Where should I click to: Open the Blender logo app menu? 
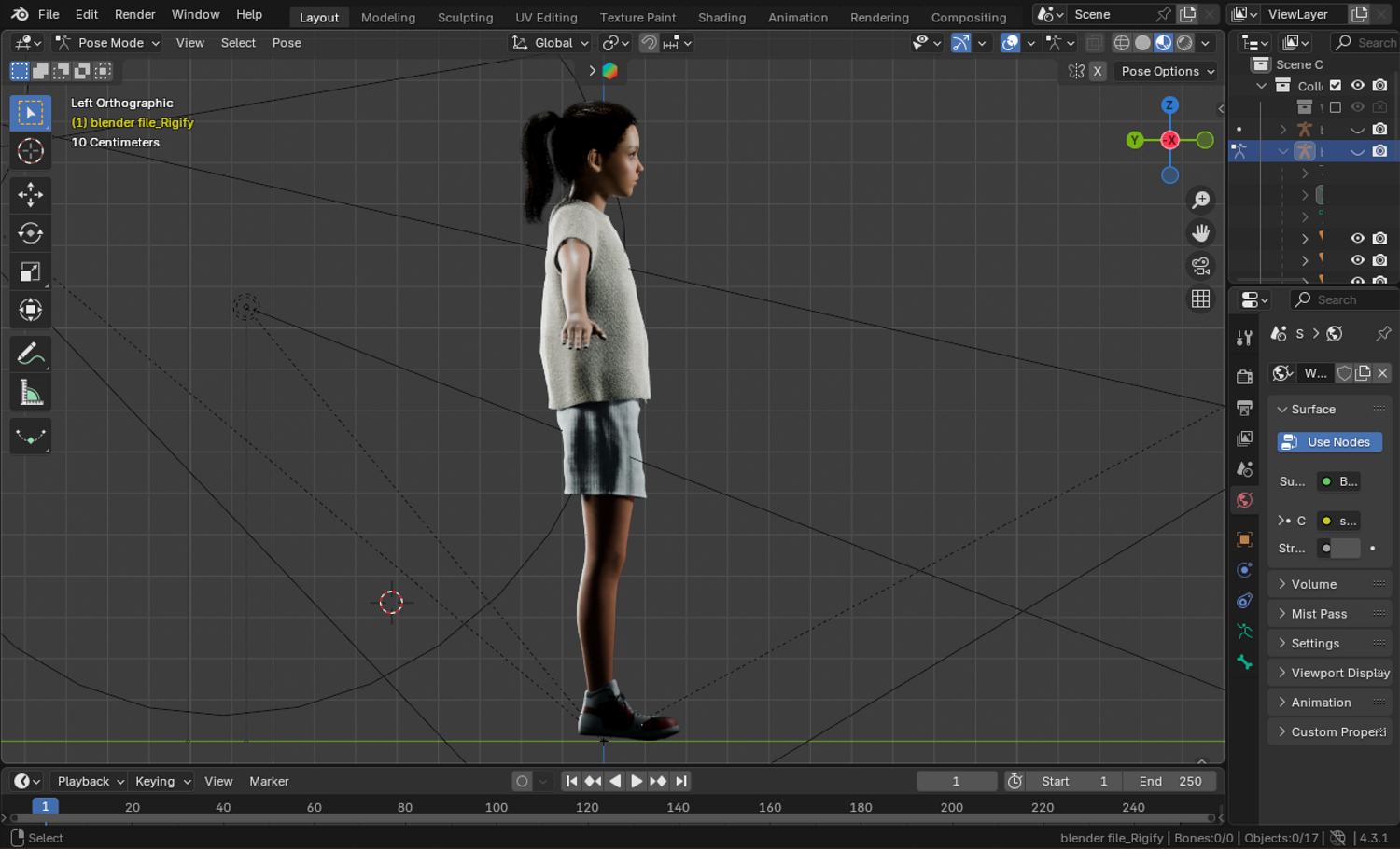[20, 15]
